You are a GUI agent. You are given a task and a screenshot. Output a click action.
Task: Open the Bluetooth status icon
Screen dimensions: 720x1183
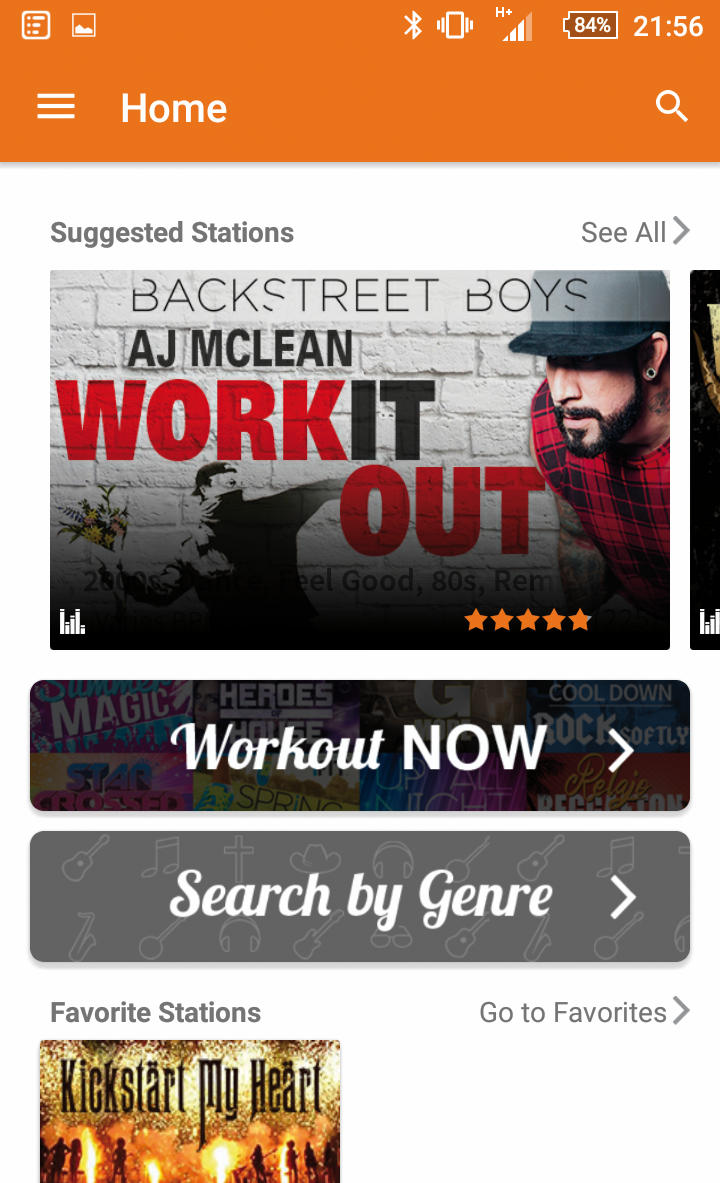(x=412, y=26)
